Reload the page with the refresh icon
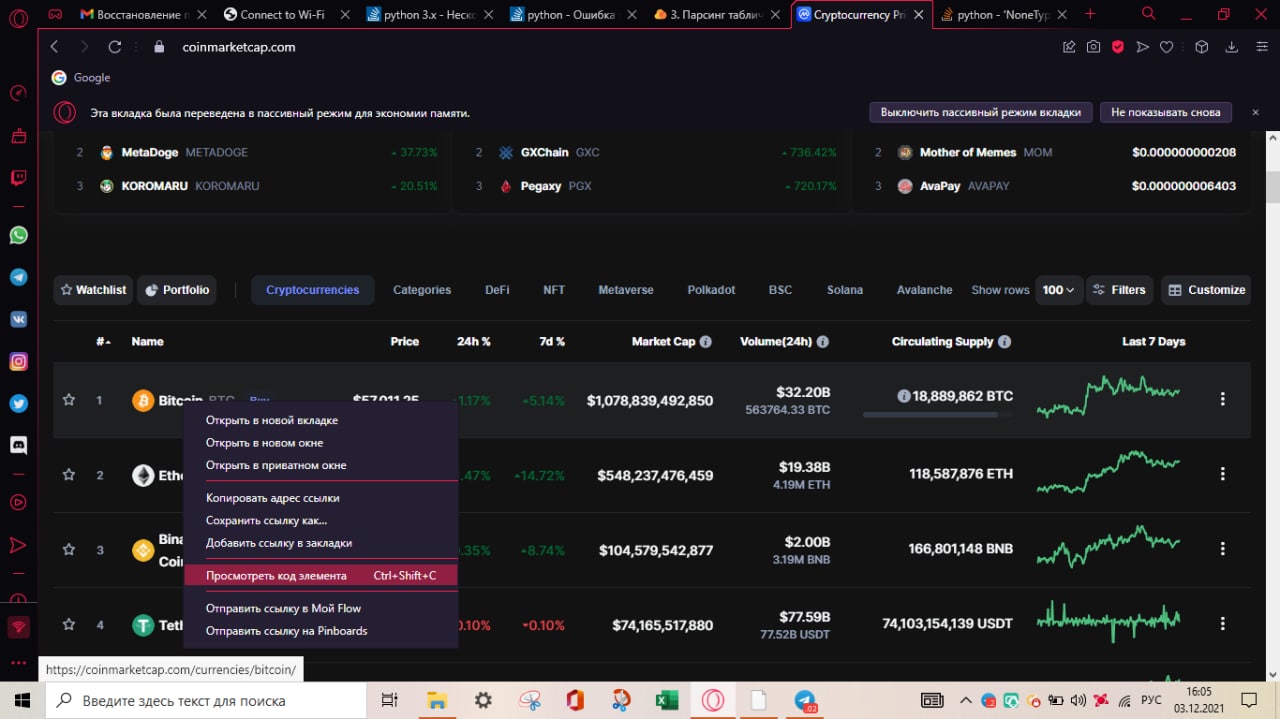 coord(114,47)
